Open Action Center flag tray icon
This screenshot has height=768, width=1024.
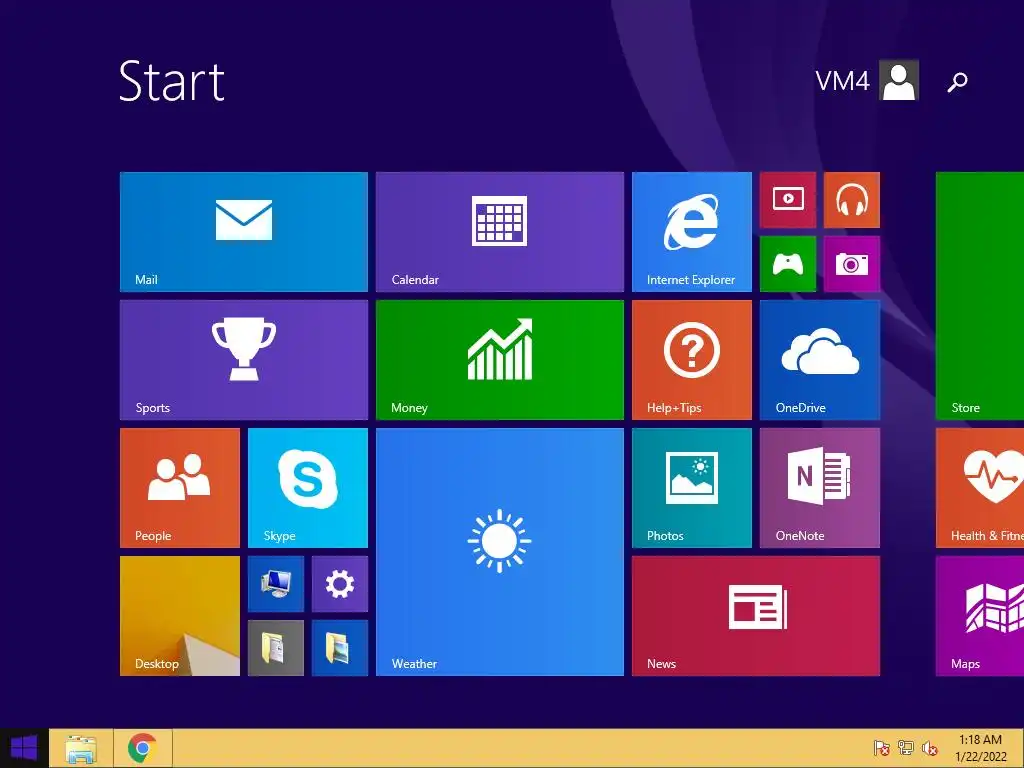881,748
